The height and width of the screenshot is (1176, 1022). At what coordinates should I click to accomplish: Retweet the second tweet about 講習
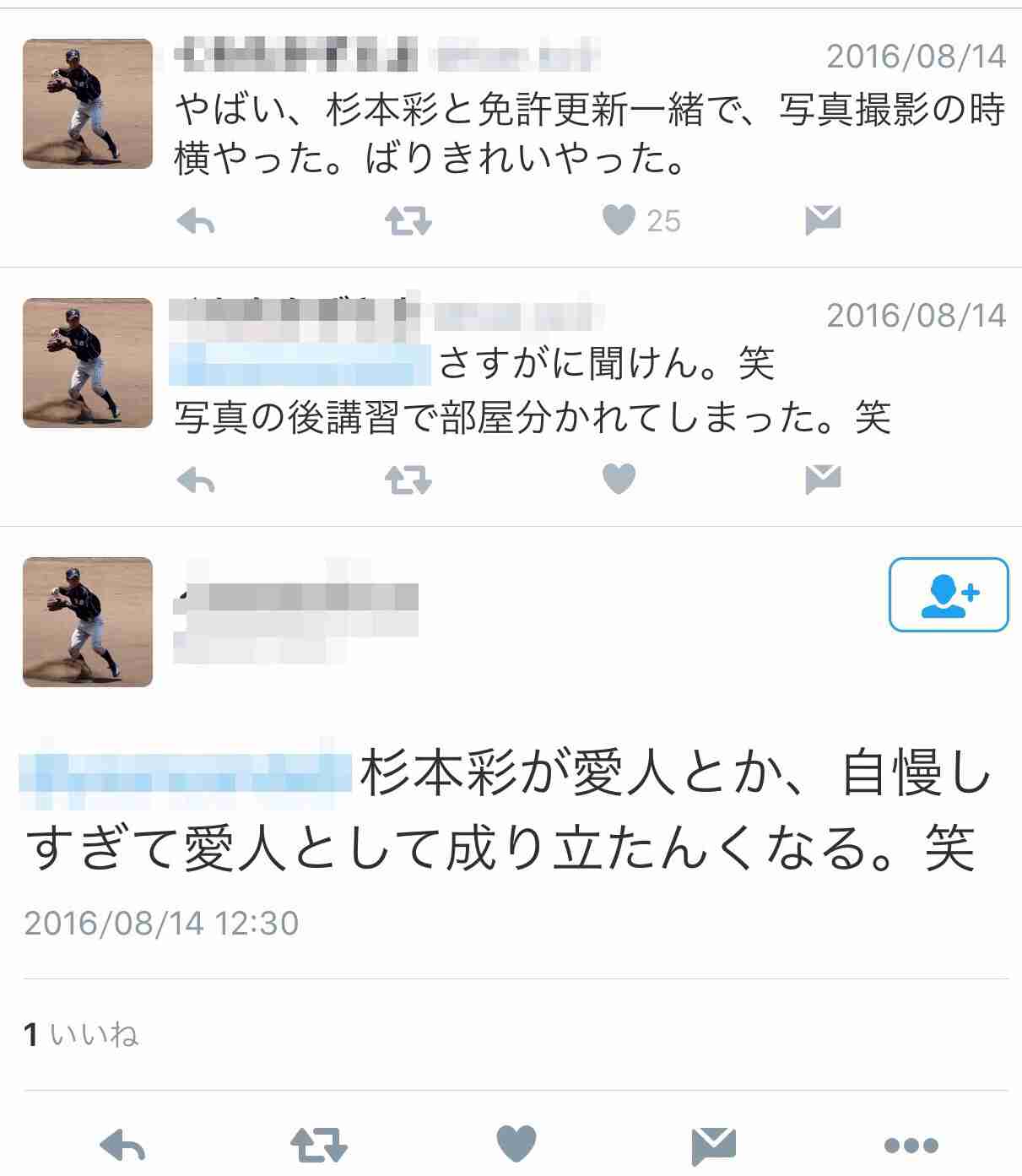tap(408, 481)
